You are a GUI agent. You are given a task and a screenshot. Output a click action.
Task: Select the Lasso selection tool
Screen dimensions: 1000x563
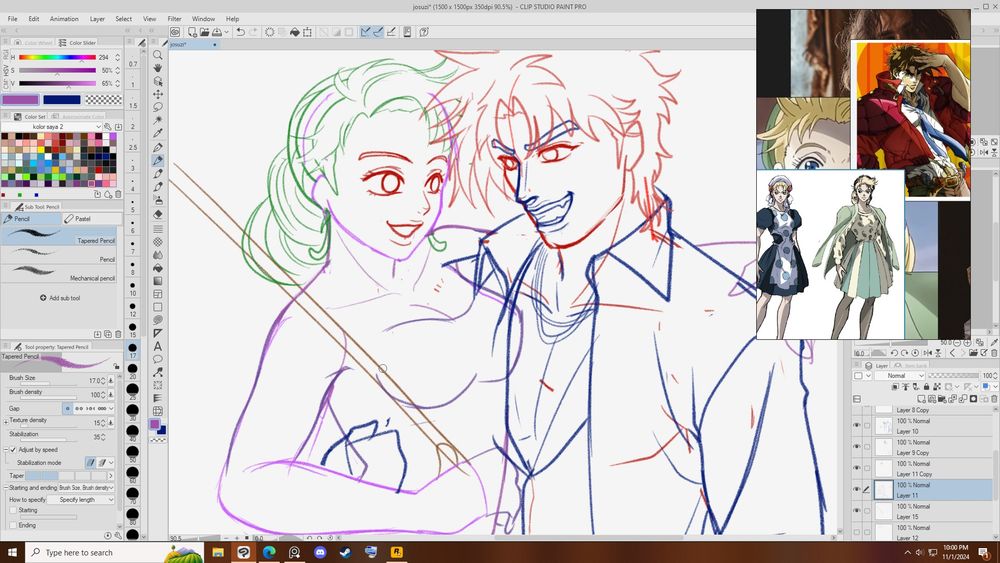158,106
